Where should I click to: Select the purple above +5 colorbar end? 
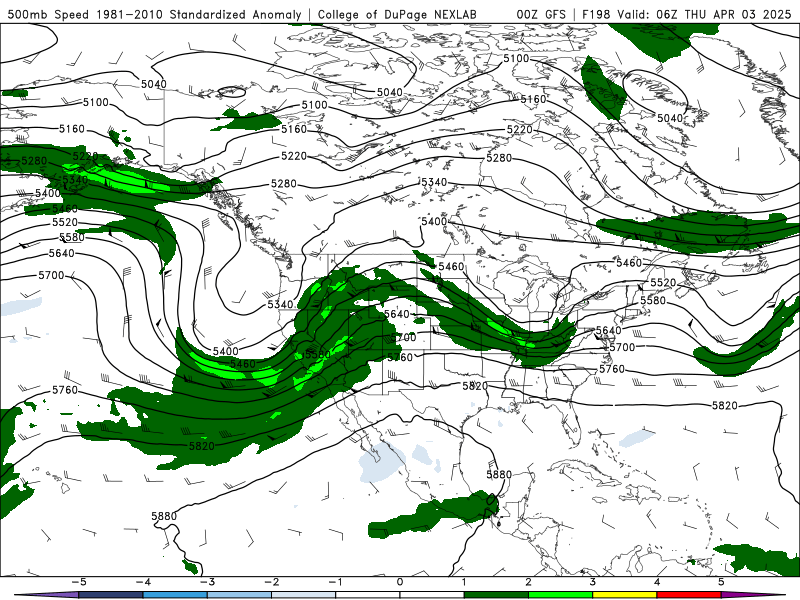click(754, 595)
